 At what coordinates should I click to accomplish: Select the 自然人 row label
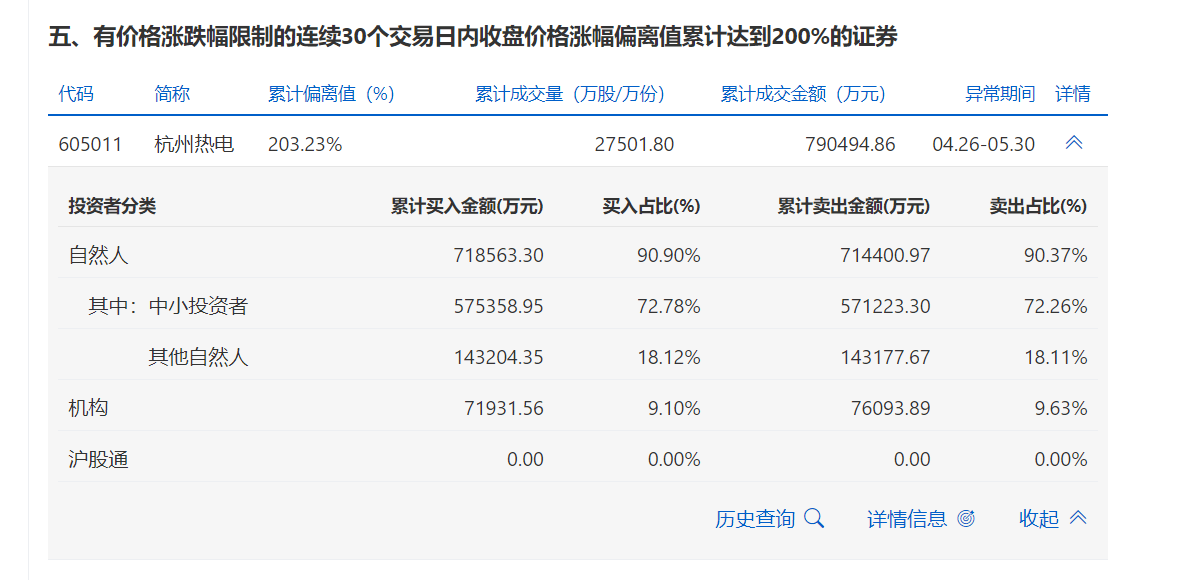[x=99, y=255]
